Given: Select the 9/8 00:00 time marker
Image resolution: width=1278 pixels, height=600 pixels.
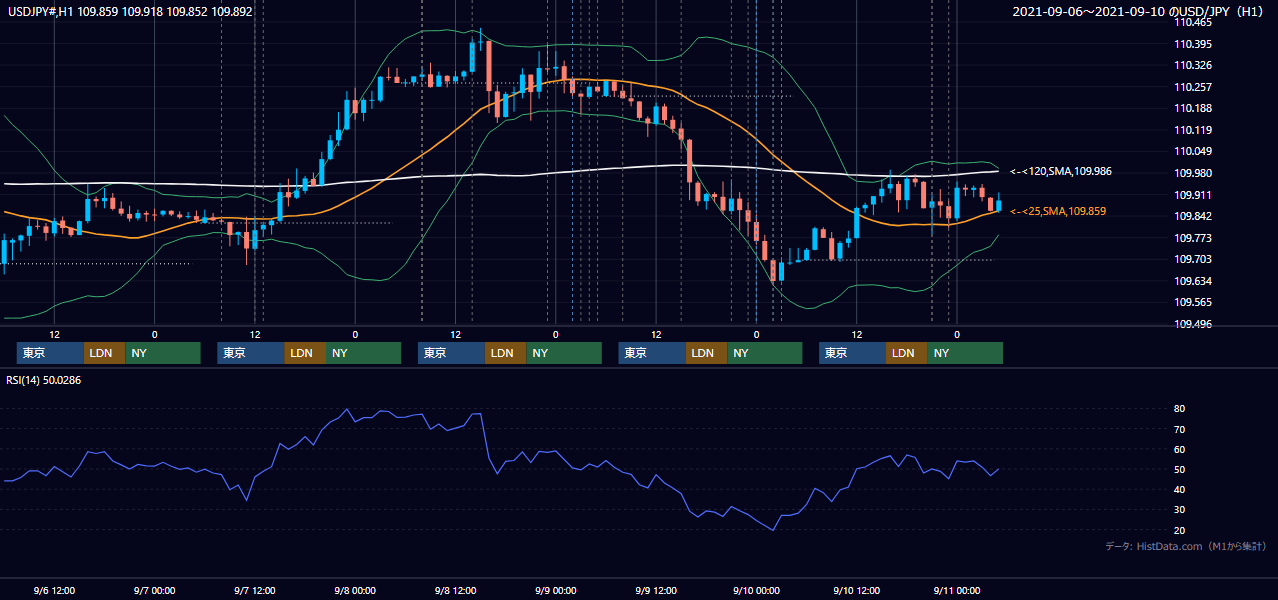Looking at the screenshot, I should click(354, 590).
